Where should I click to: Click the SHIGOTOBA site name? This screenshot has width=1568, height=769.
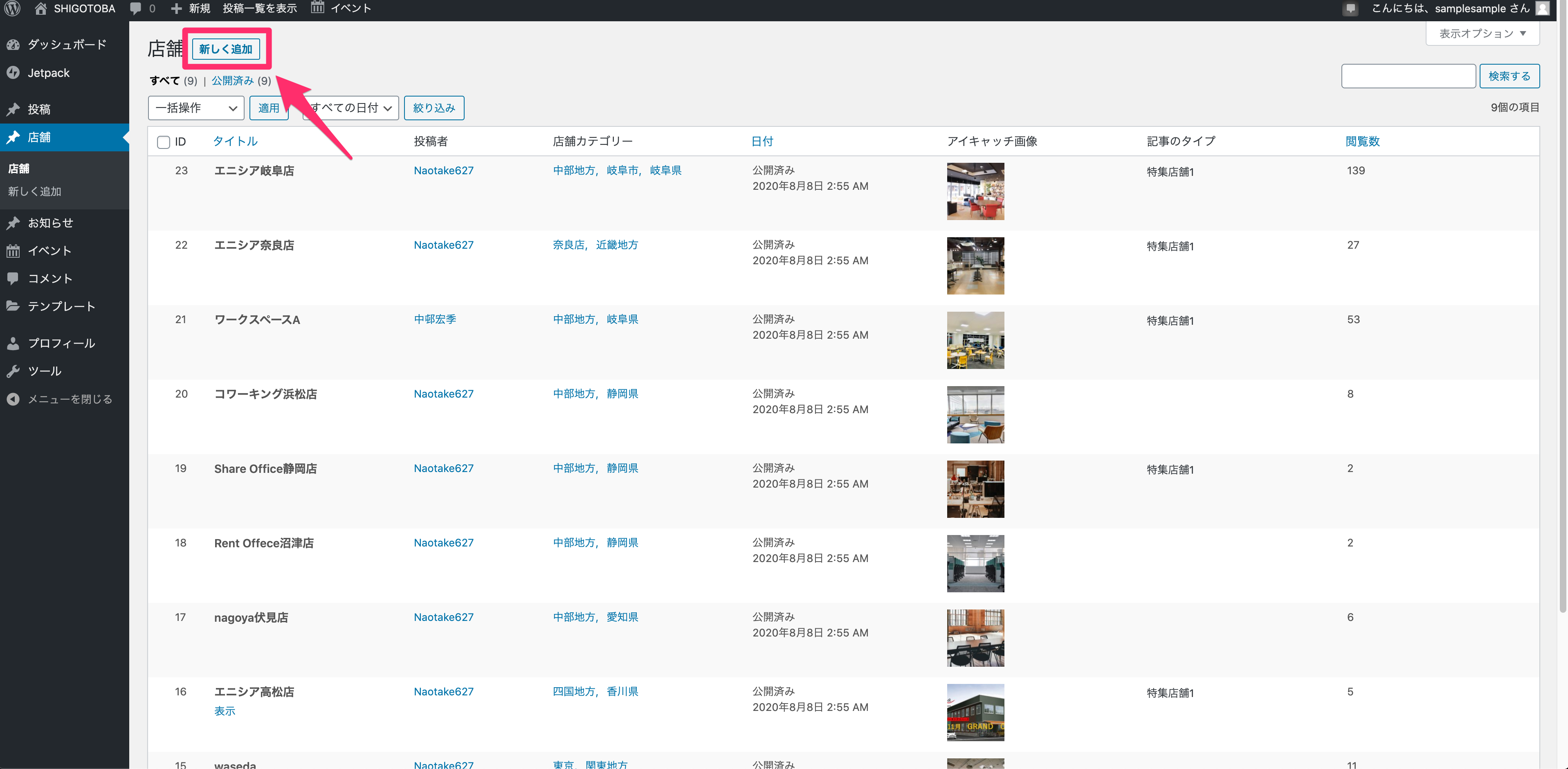(x=84, y=9)
